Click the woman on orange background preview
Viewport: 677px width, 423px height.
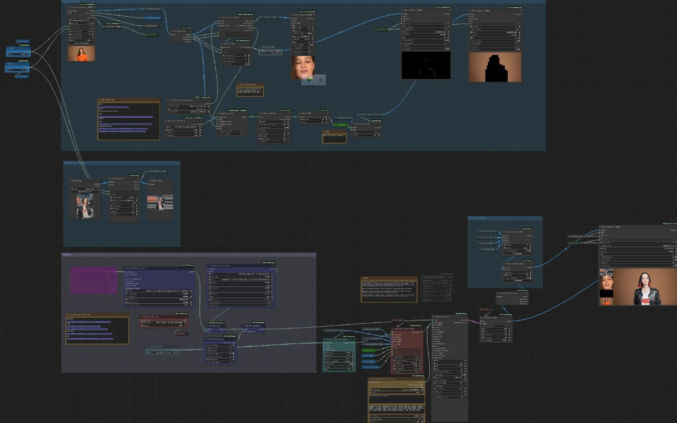(x=81, y=53)
